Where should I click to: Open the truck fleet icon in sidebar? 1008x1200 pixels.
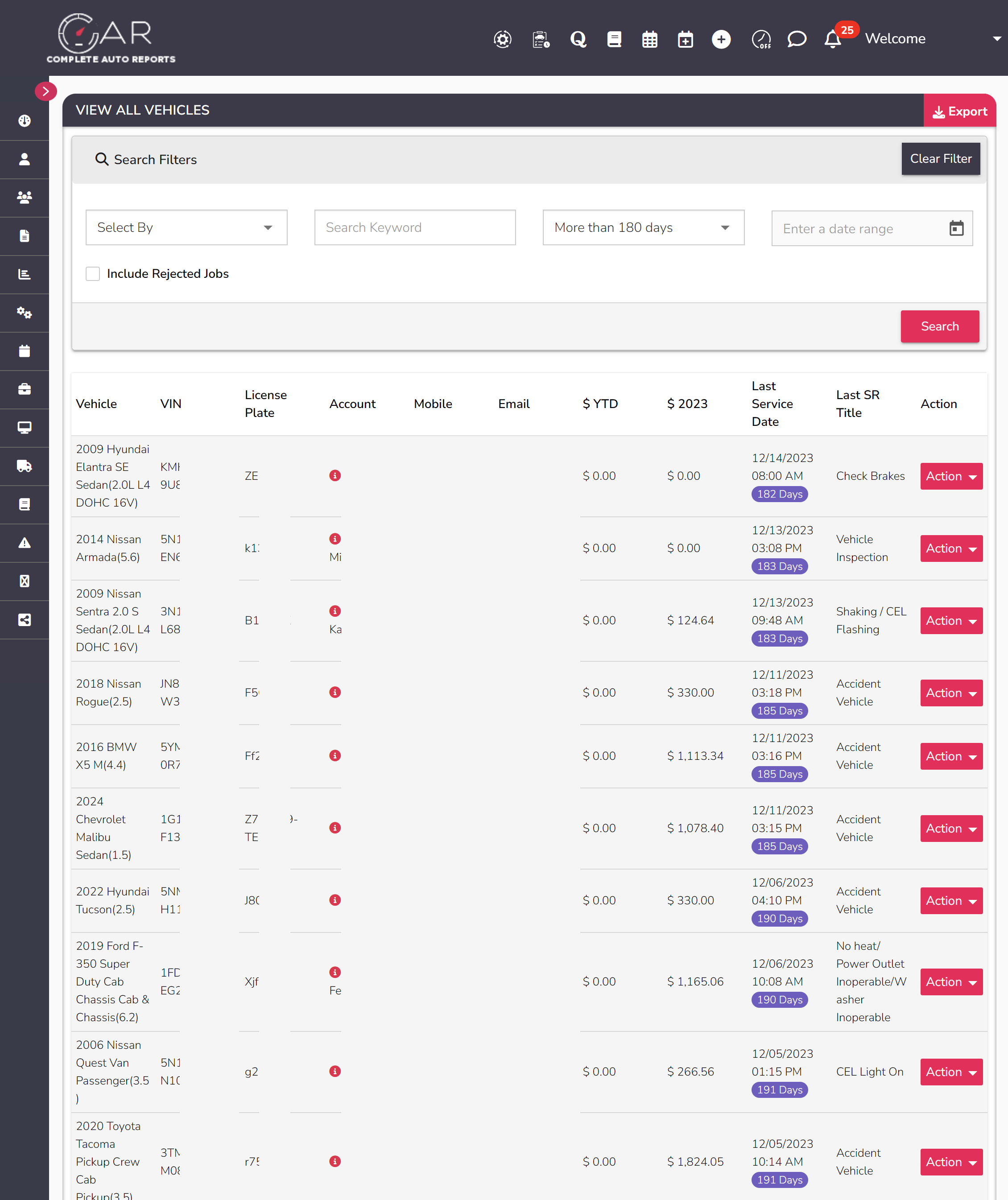click(x=25, y=466)
